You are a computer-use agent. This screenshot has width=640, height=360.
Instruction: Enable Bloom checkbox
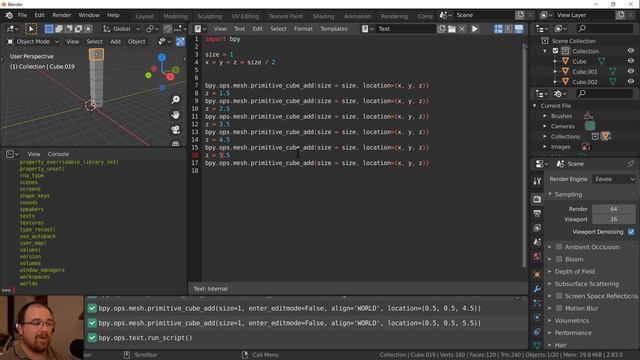point(559,259)
